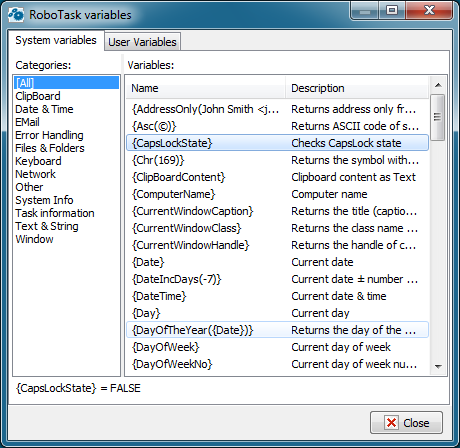Click 'Clipboard content as Text' description
Screen dimensions: 460x448
(x=354, y=177)
